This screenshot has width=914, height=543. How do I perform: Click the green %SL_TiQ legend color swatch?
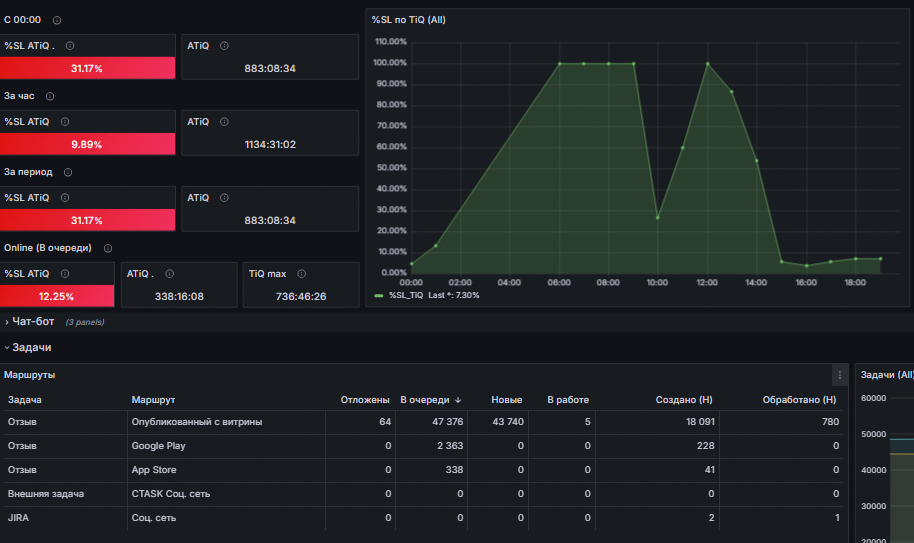point(379,295)
